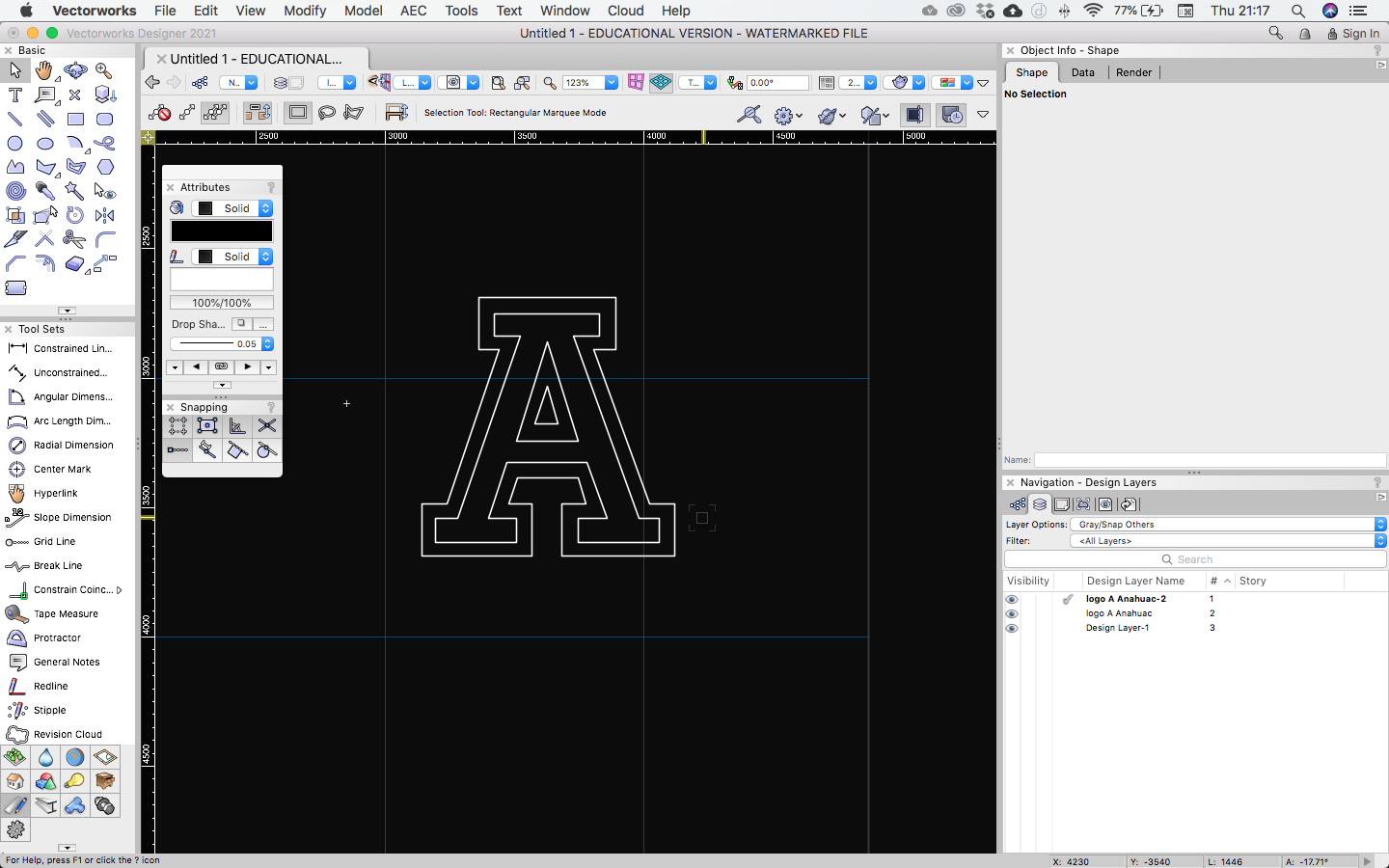Open the Layer Options dropdown

coord(1227,525)
